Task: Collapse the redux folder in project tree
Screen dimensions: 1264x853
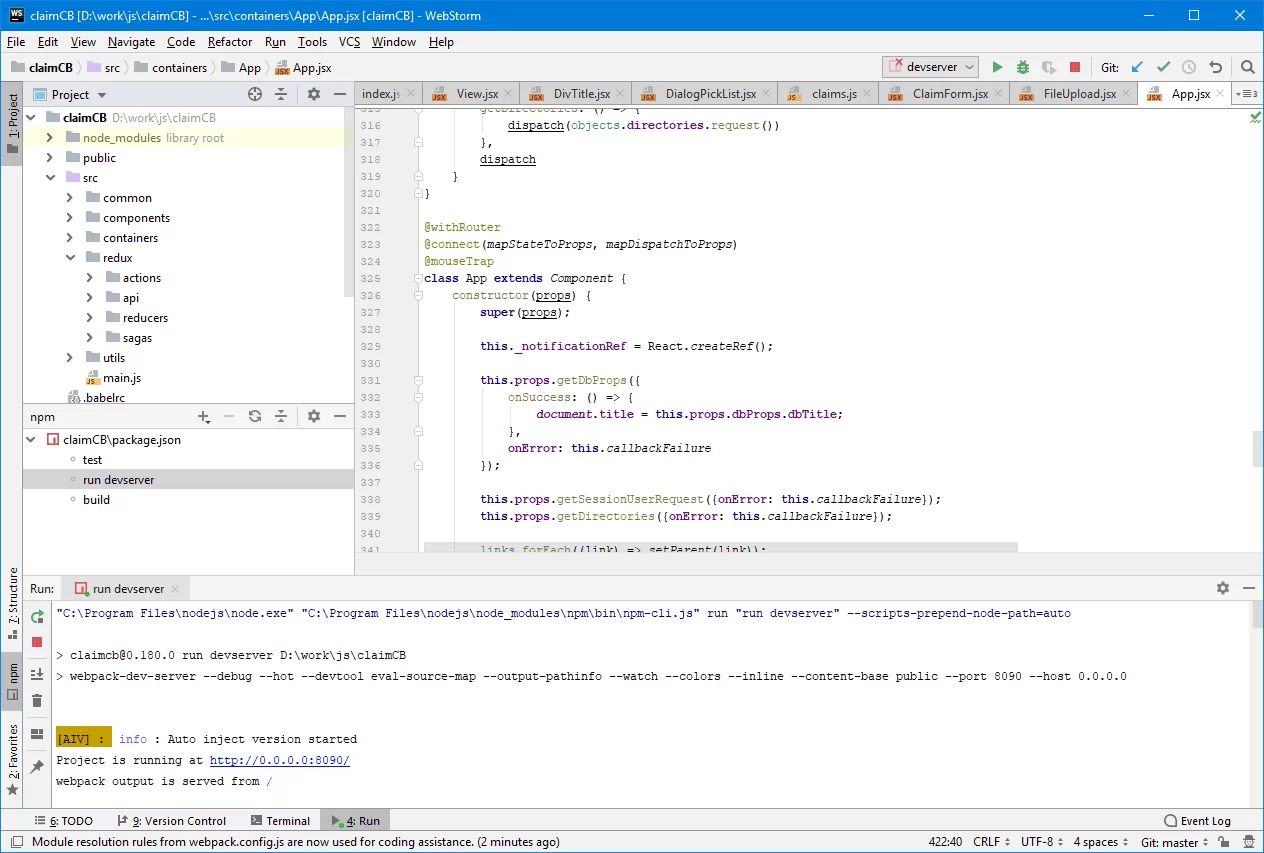Action: [x=70, y=258]
